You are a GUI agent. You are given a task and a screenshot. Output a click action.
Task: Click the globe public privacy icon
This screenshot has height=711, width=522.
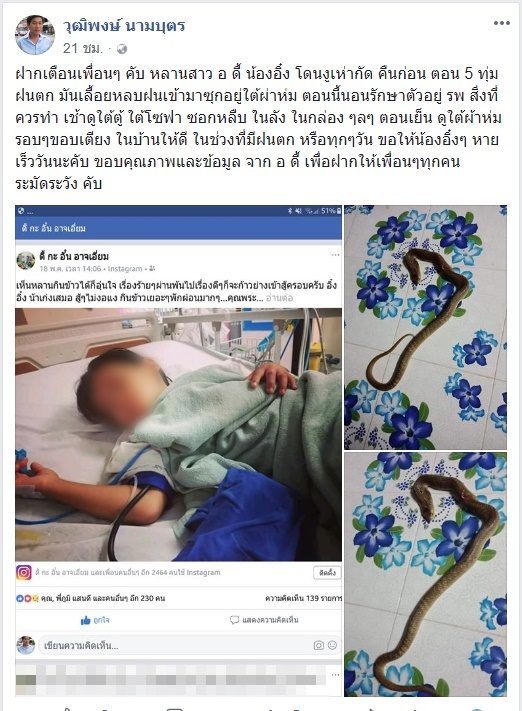click(x=122, y=49)
